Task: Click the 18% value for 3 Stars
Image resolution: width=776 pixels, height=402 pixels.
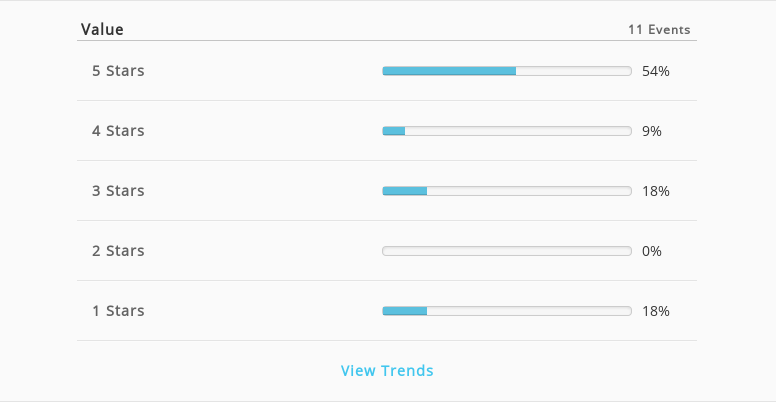Action: (656, 191)
